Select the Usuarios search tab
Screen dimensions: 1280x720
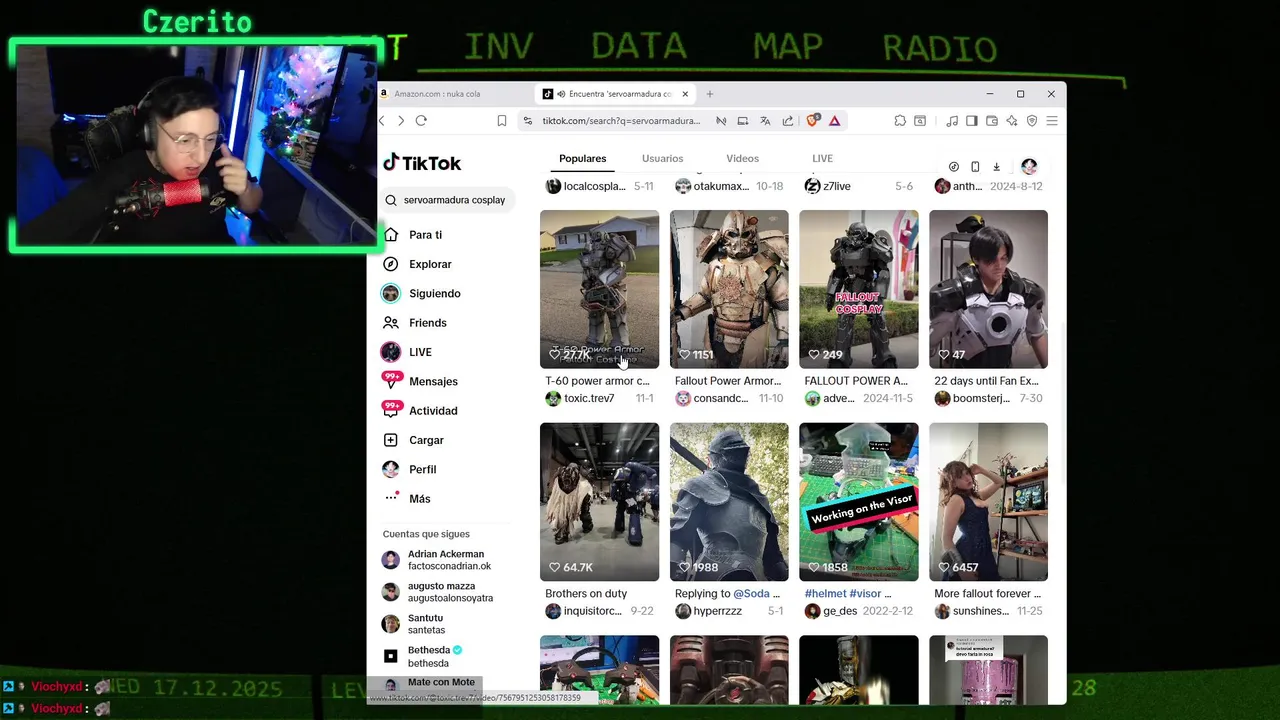(x=662, y=158)
